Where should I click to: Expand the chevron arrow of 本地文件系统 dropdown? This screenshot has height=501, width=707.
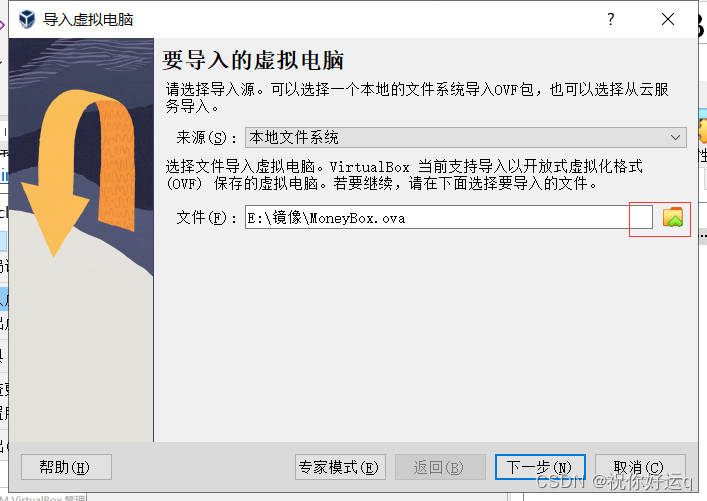pyautogui.click(x=675, y=138)
